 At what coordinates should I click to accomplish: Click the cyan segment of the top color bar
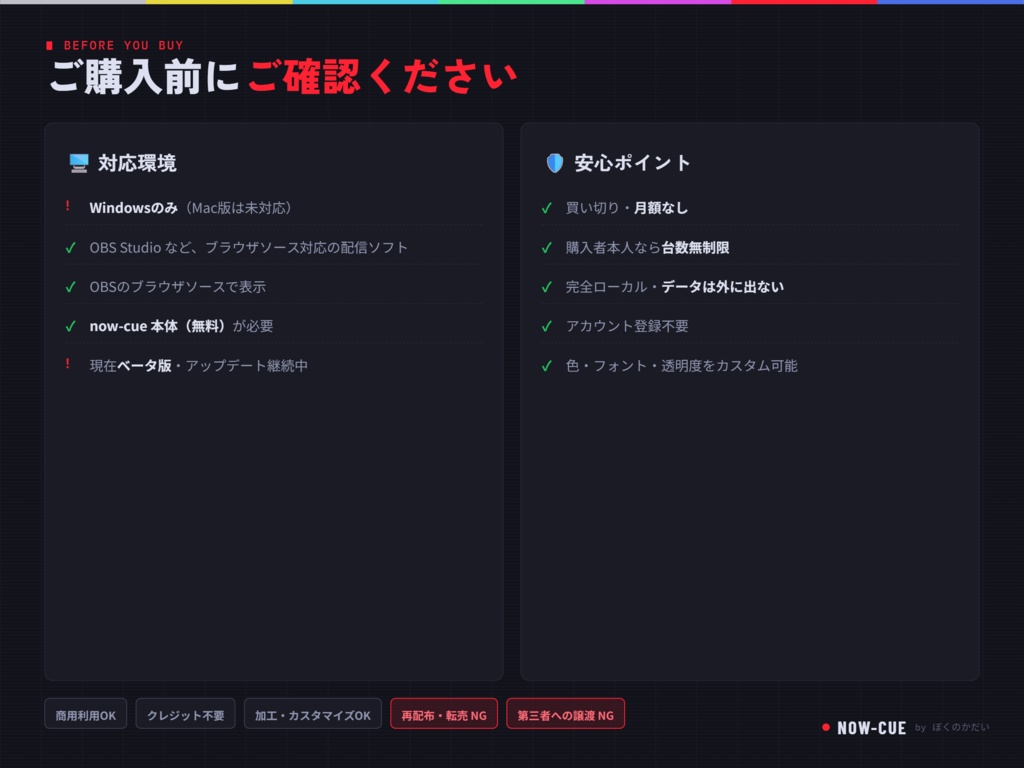[x=366, y=2]
